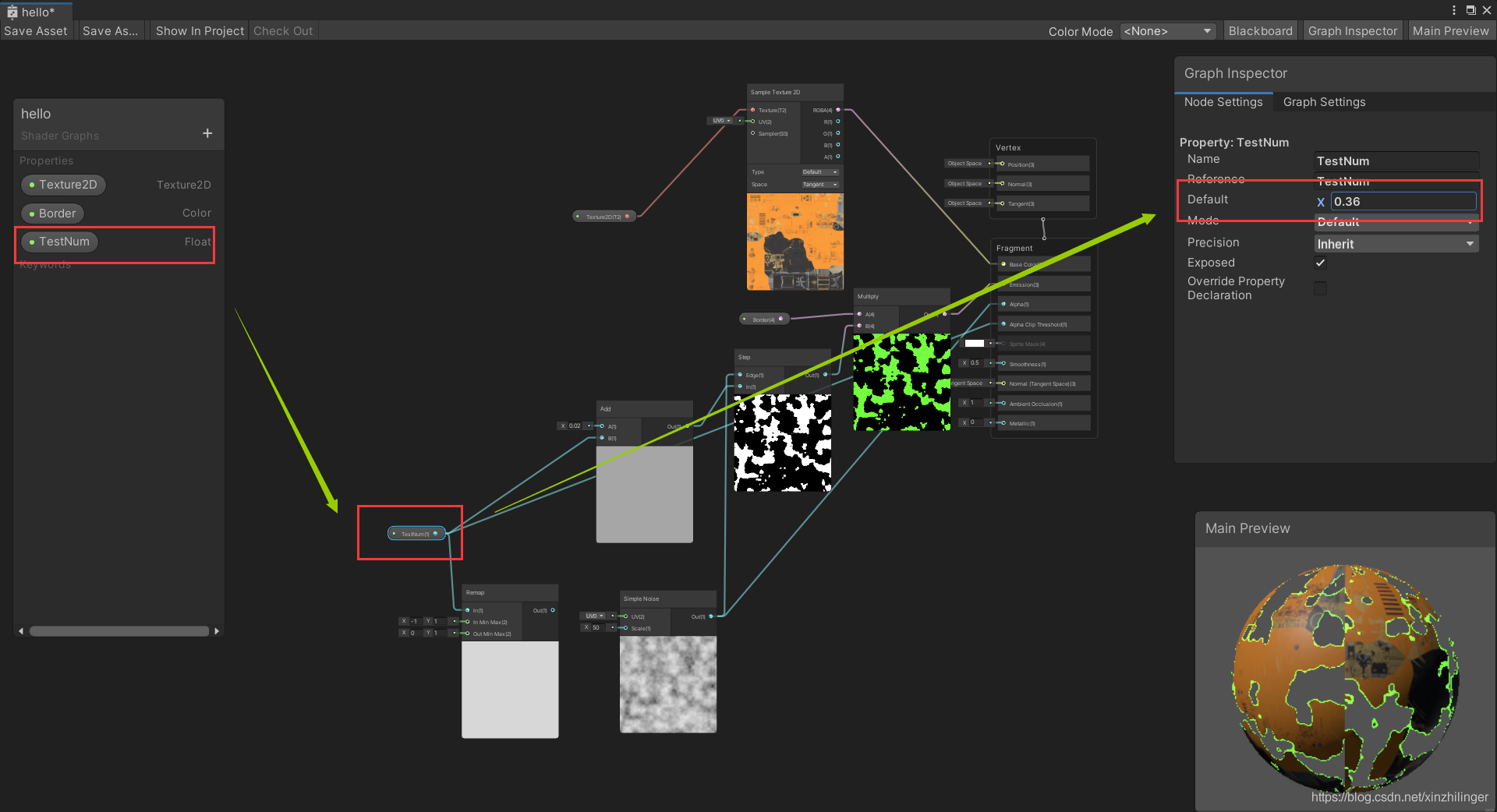This screenshot has width=1497, height=812.
Task: Click the Out(1) output port of Step node
Action: (826, 375)
